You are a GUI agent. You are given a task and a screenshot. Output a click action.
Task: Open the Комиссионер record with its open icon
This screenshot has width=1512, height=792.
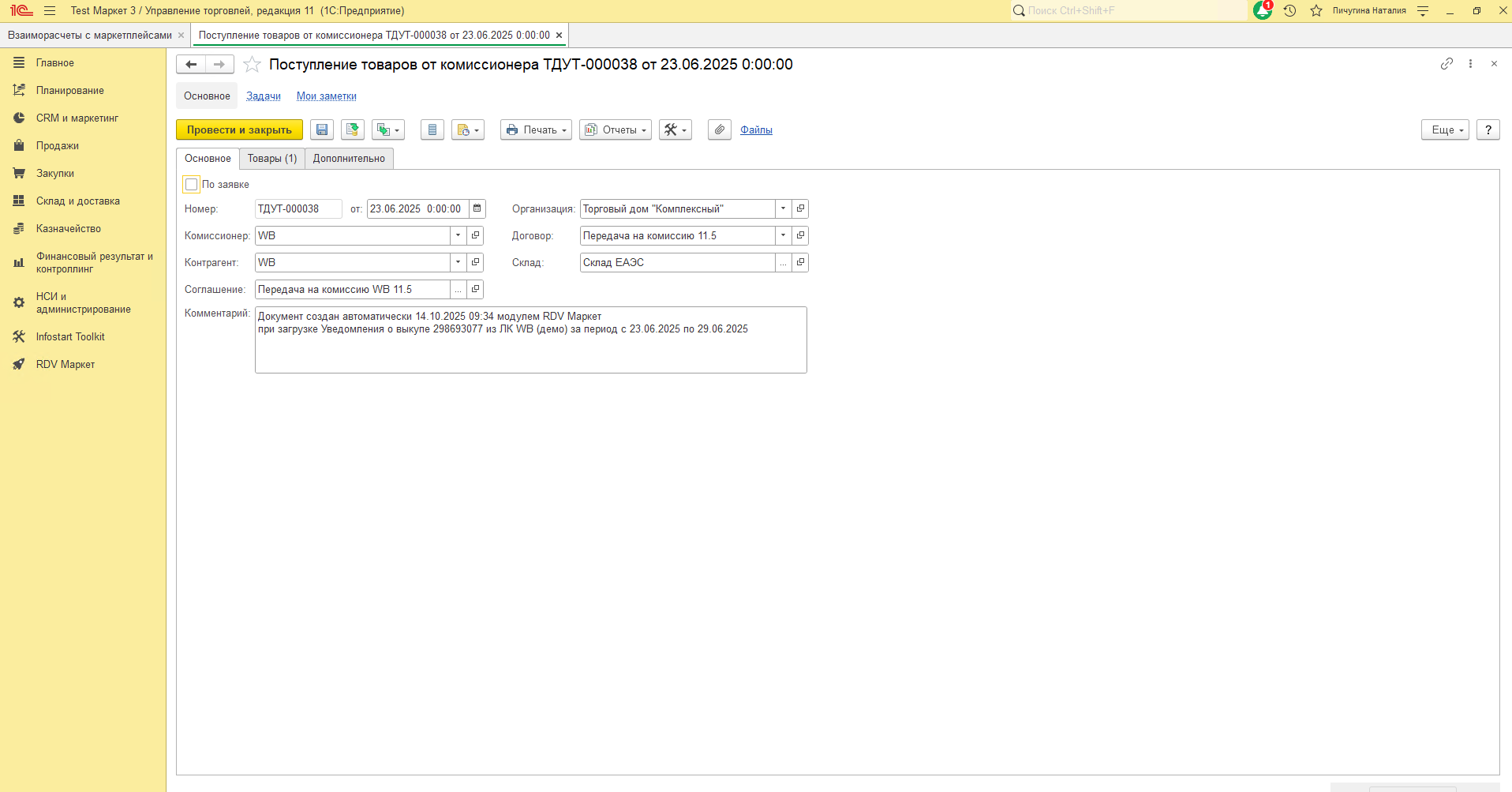click(475, 236)
